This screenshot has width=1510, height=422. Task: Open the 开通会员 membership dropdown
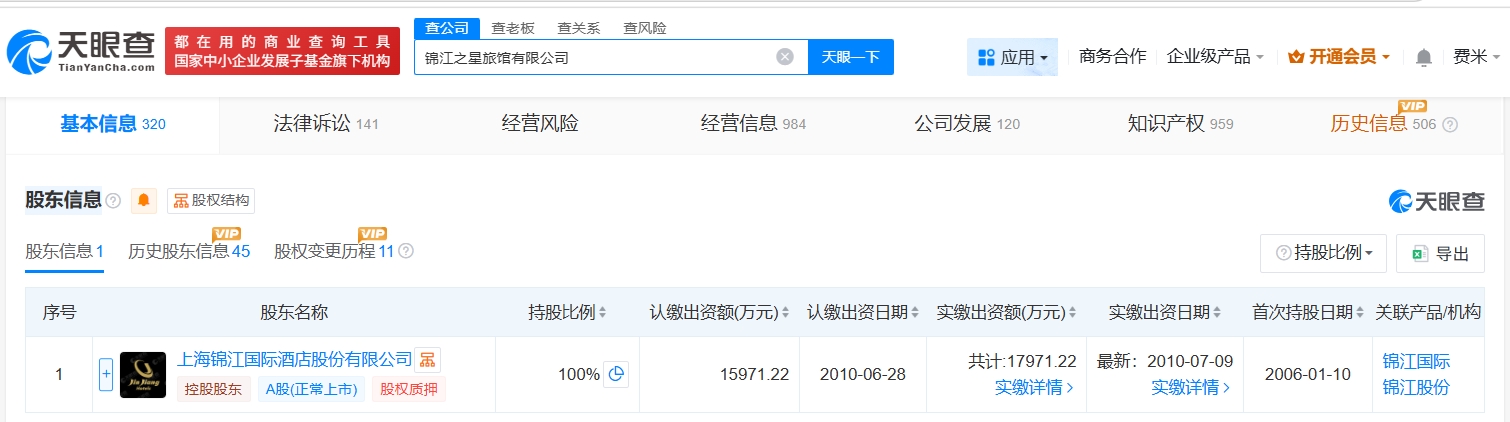click(1339, 57)
